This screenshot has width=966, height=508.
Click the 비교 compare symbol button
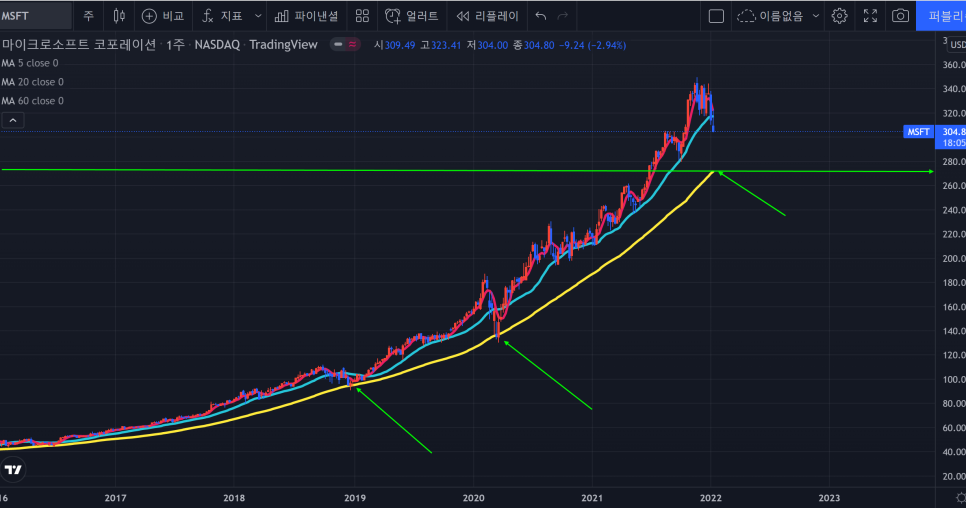coord(163,16)
